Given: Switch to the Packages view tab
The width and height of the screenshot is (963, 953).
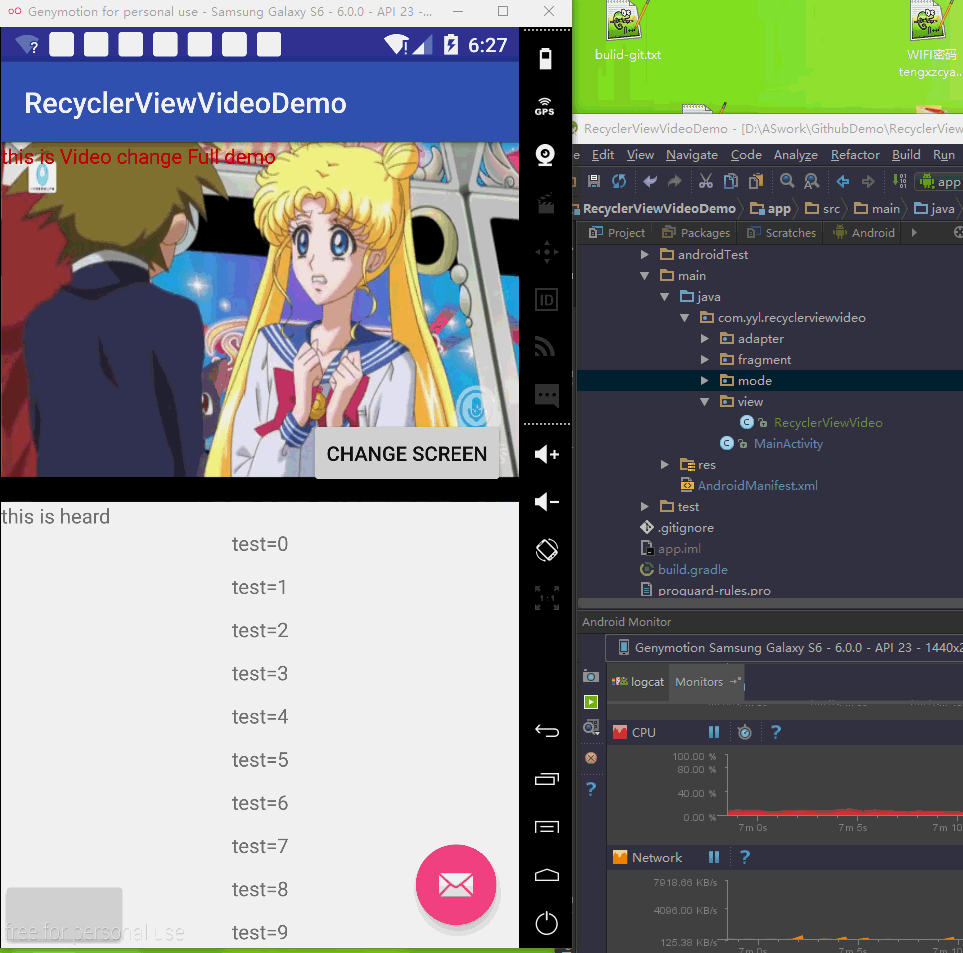Looking at the screenshot, I should tap(696, 233).
